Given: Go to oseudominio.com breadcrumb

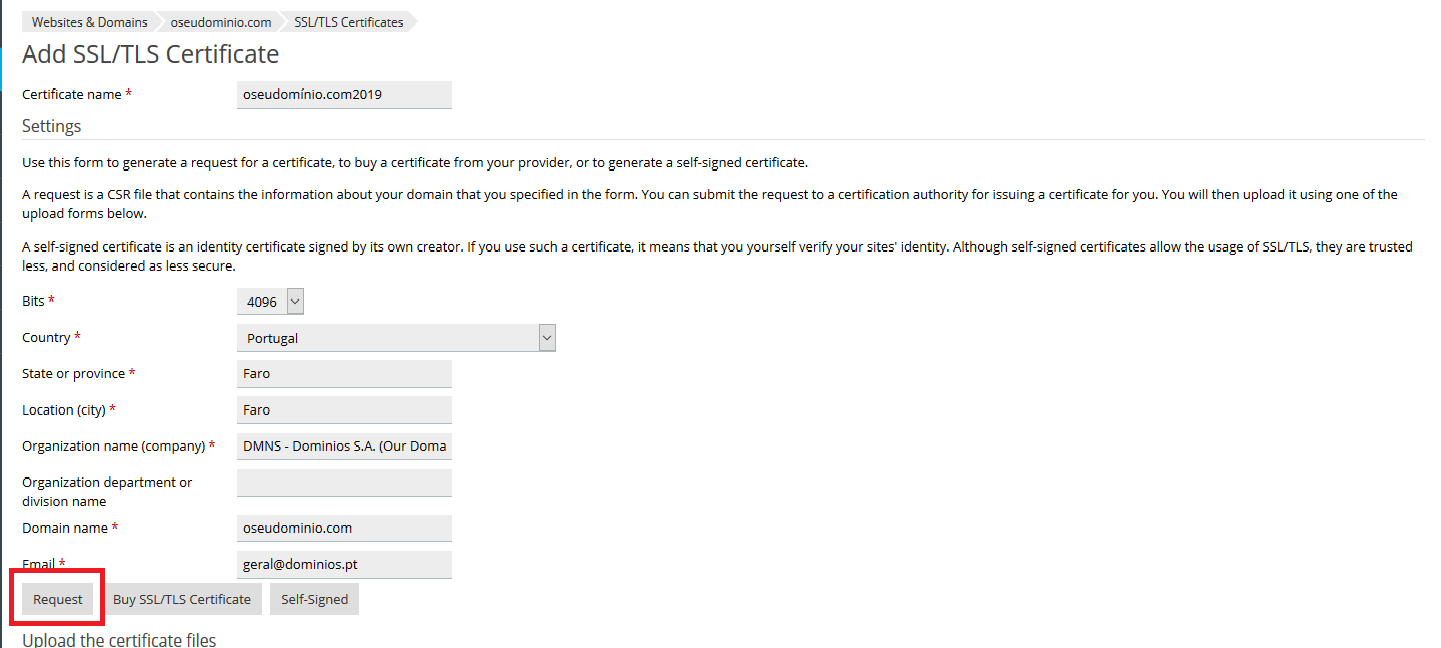Looking at the screenshot, I should point(220,22).
